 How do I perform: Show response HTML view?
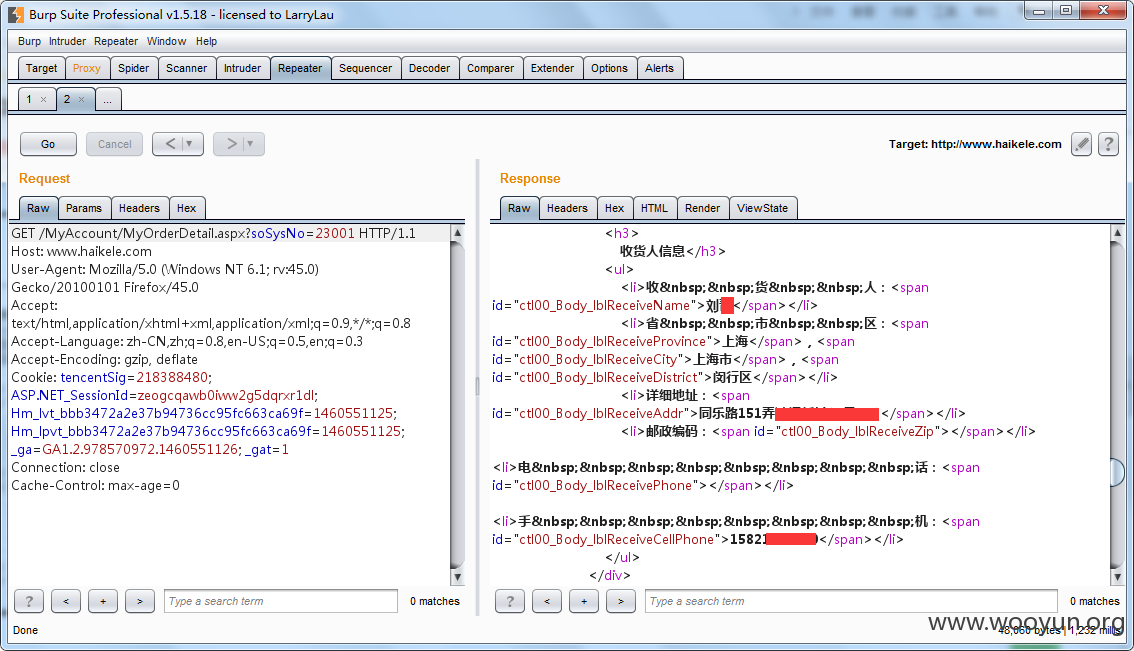(x=655, y=208)
